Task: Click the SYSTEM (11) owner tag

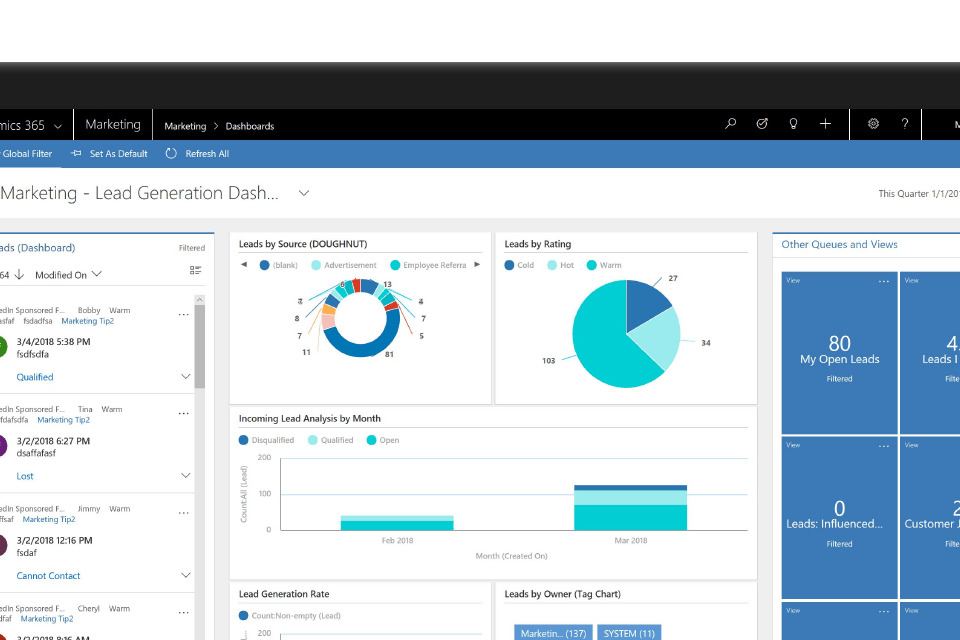Action: pyautogui.click(x=629, y=633)
